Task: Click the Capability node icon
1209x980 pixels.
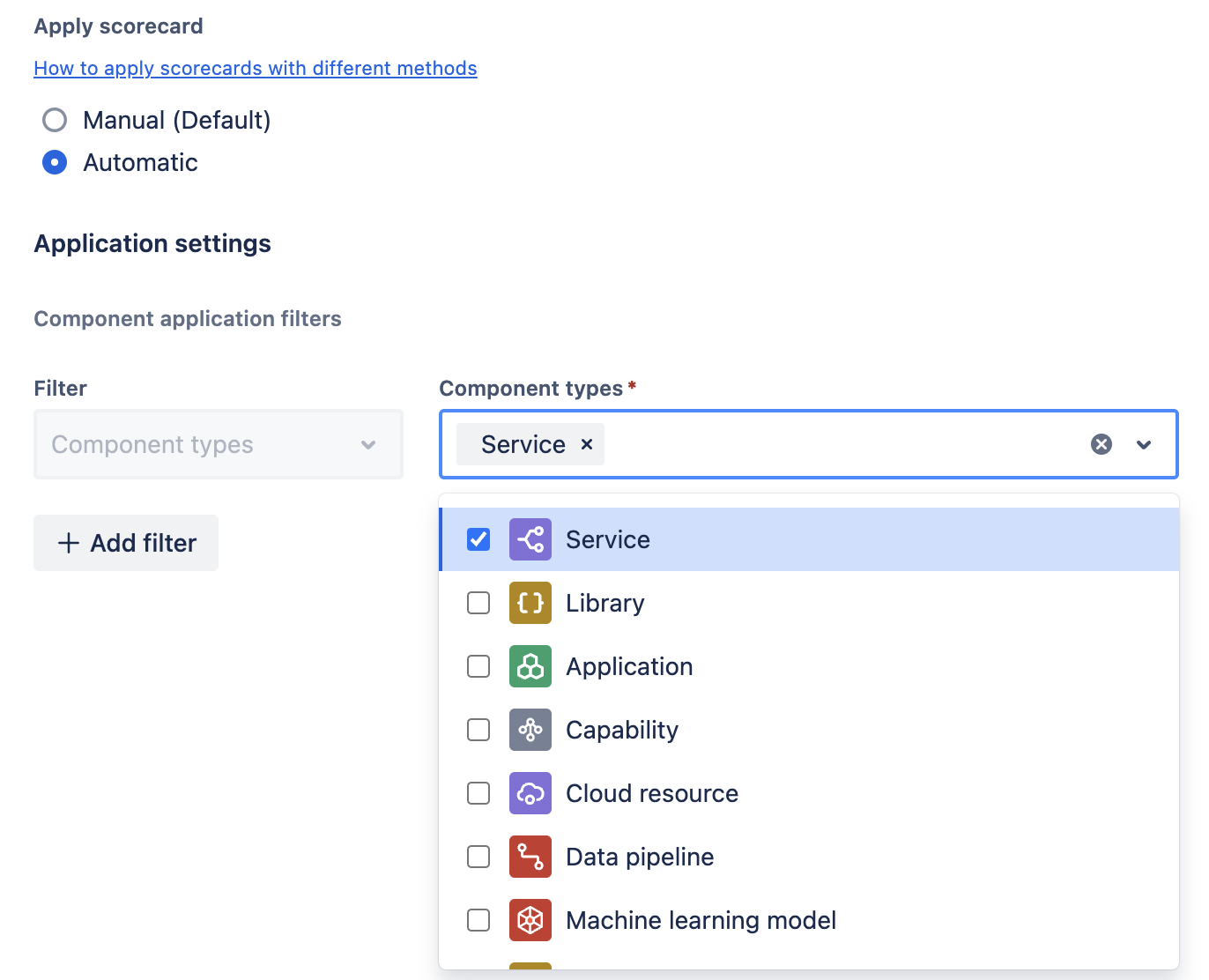Action: 530,730
